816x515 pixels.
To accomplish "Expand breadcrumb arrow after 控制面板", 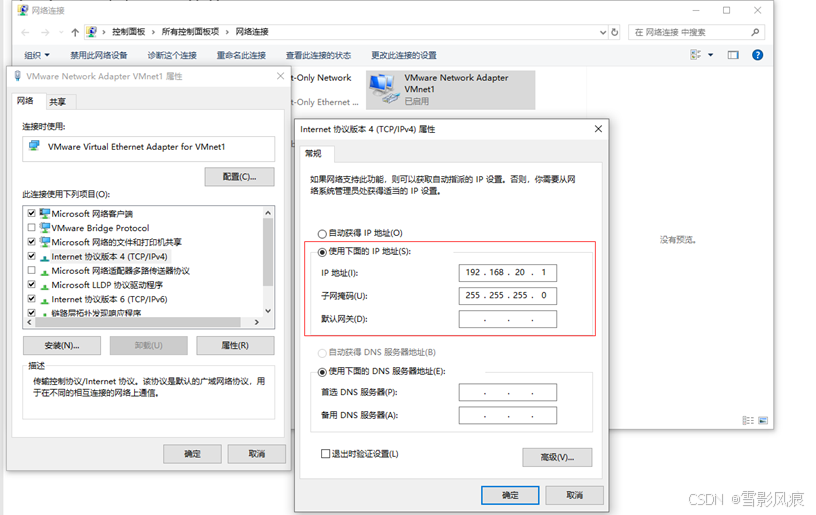I will click(154, 32).
